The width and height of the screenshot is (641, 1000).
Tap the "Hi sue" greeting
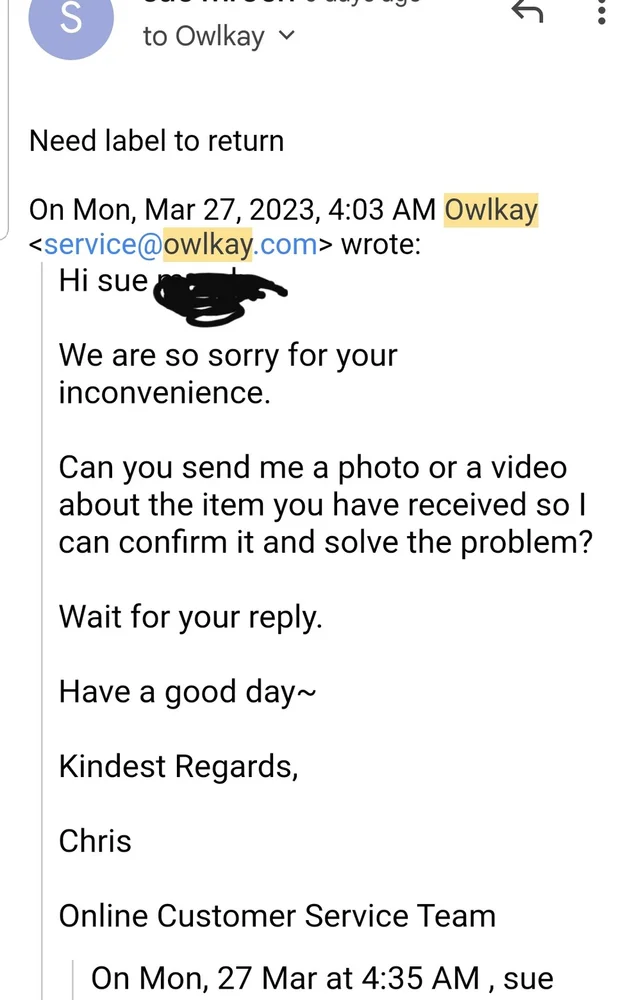click(102, 281)
